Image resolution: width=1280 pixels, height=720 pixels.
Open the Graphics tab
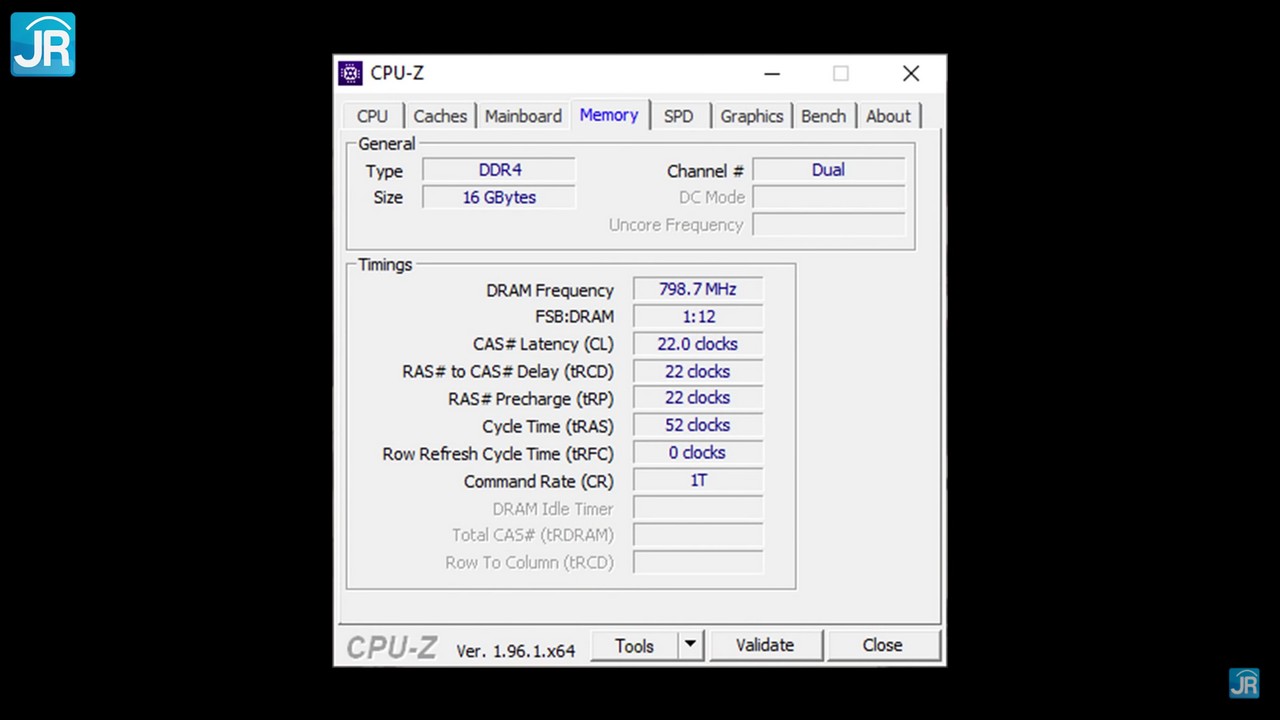752,116
